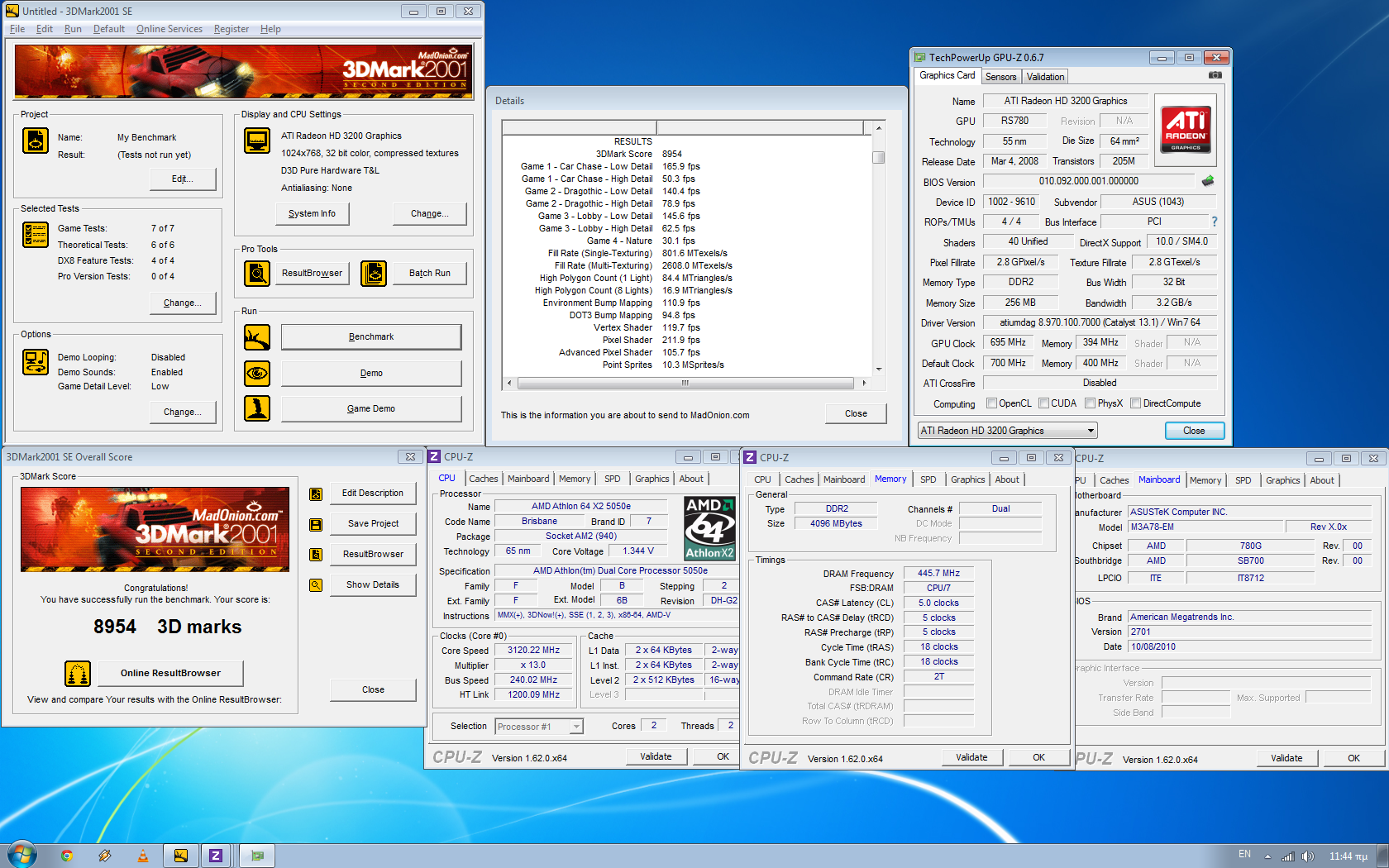Screen dimensions: 1389x868
Task: Click the Options demo settings icon
Action: (x=35, y=362)
